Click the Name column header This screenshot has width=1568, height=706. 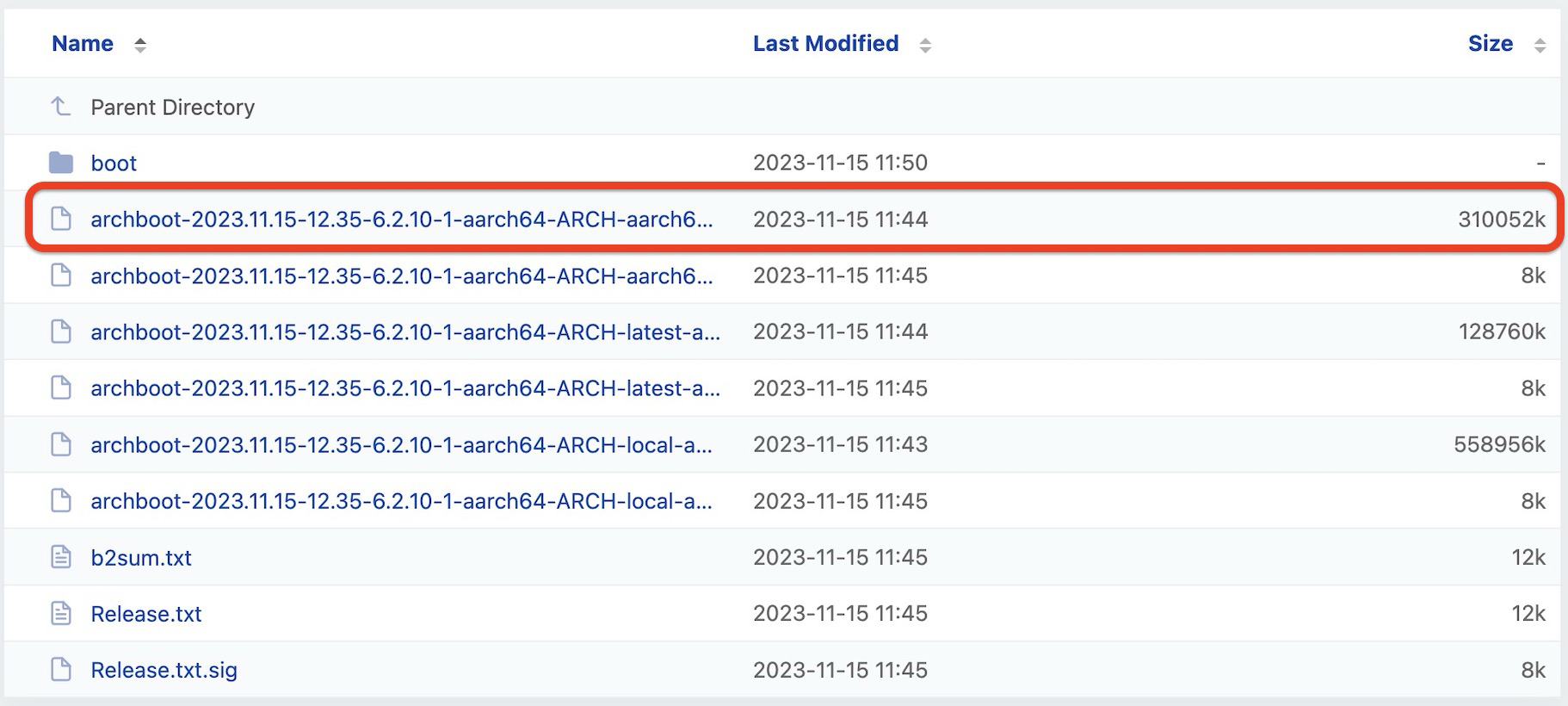83,44
